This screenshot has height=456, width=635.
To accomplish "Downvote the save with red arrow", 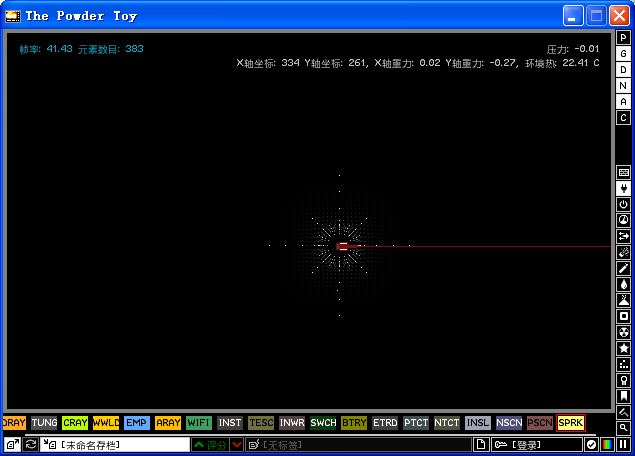I will (237, 445).
